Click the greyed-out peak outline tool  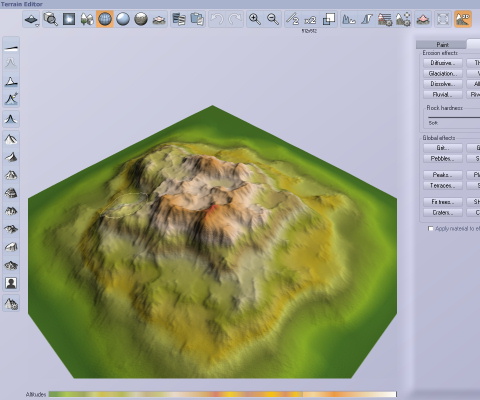point(11,63)
